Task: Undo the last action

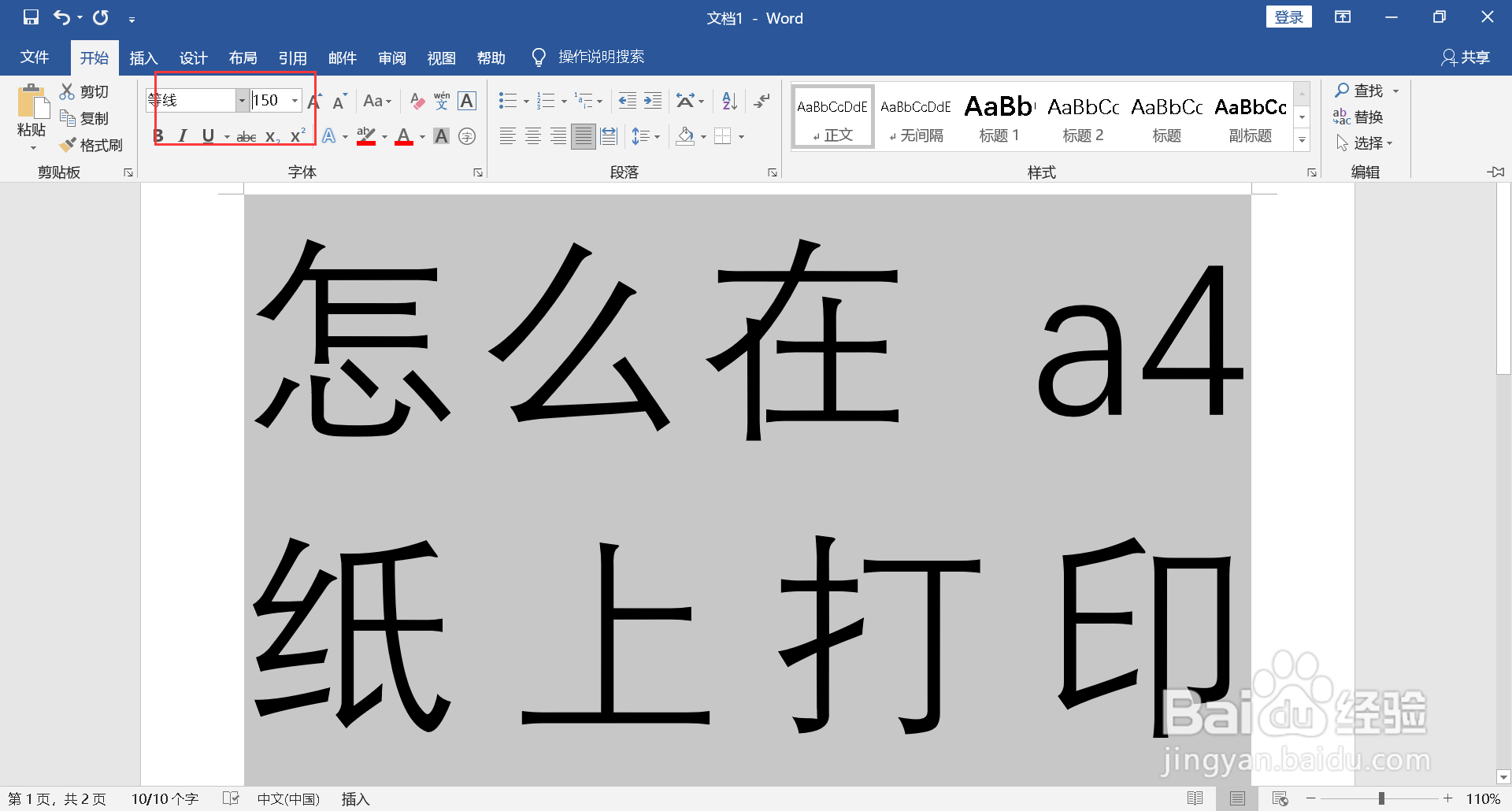Action: click(61, 17)
